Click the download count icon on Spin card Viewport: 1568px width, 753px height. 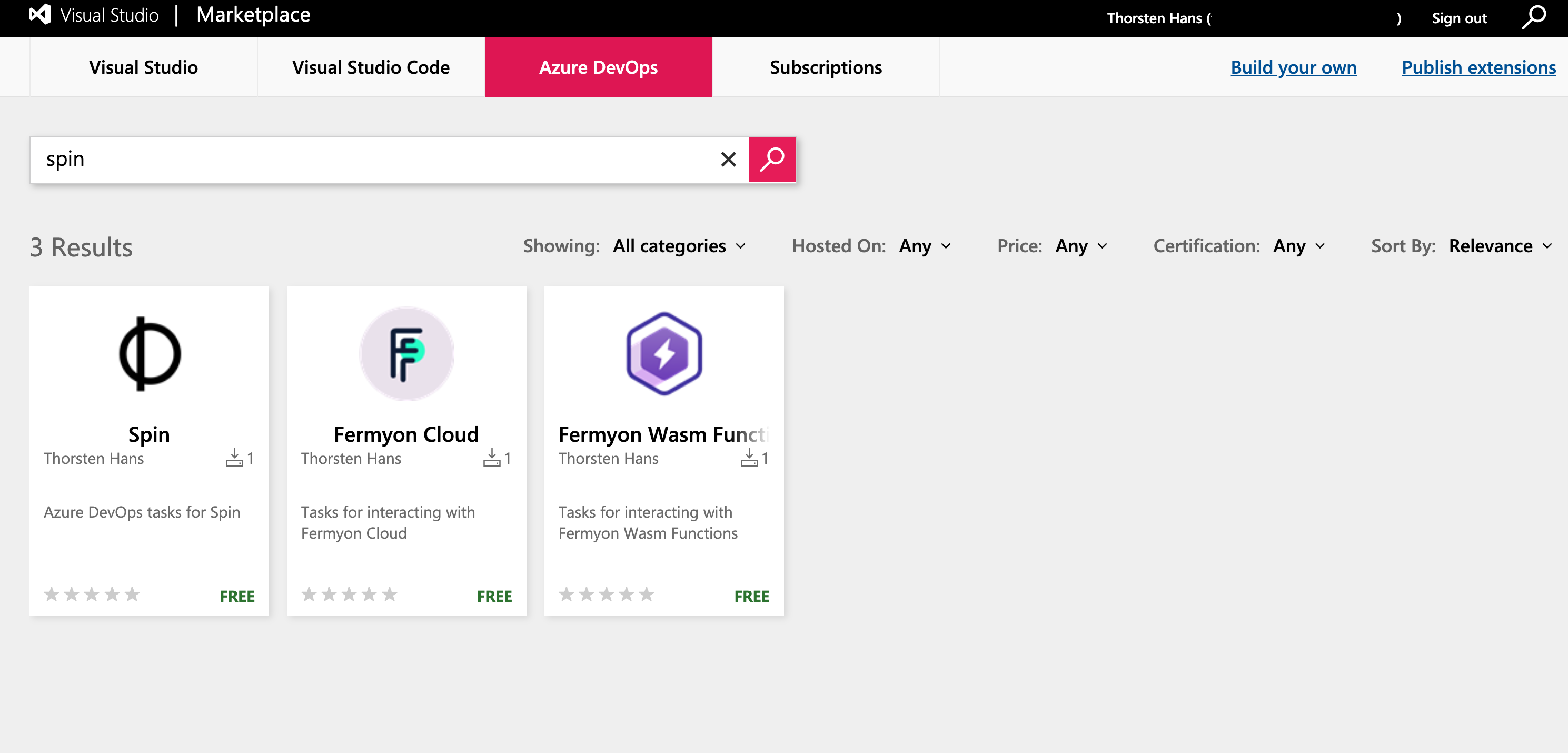(x=234, y=458)
